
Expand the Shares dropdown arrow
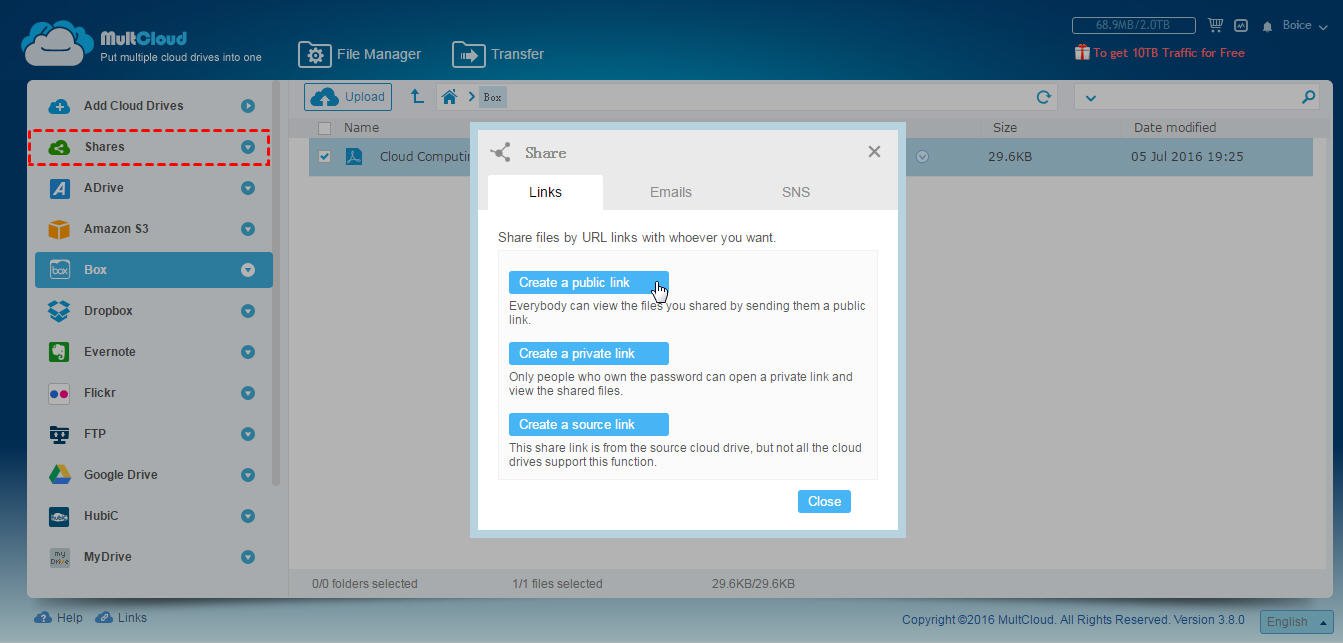[247, 147]
